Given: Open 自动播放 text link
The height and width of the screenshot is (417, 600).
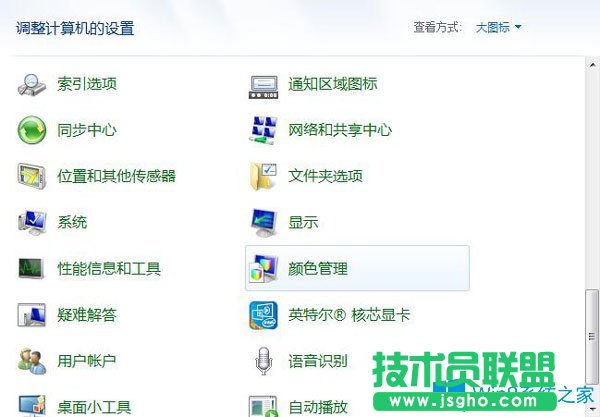Looking at the screenshot, I should [318, 407].
